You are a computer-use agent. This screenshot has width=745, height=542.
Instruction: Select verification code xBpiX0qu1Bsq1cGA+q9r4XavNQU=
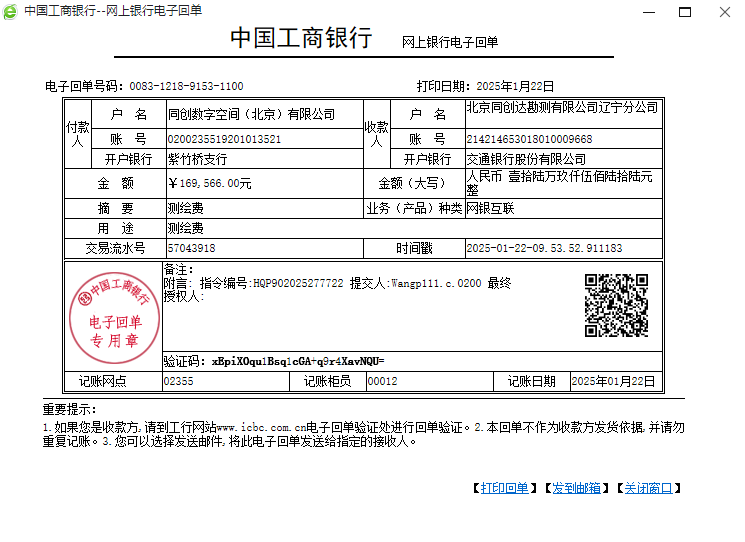click(x=298, y=361)
